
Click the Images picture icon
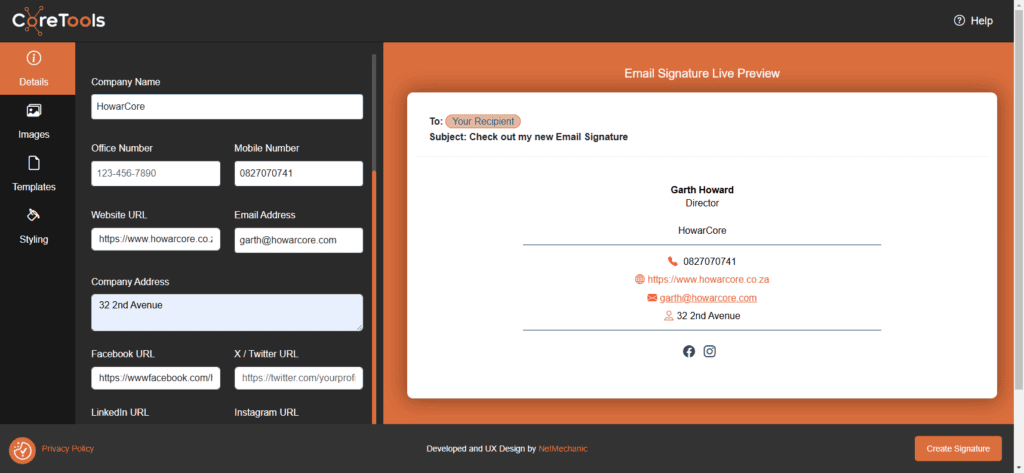pos(34,110)
